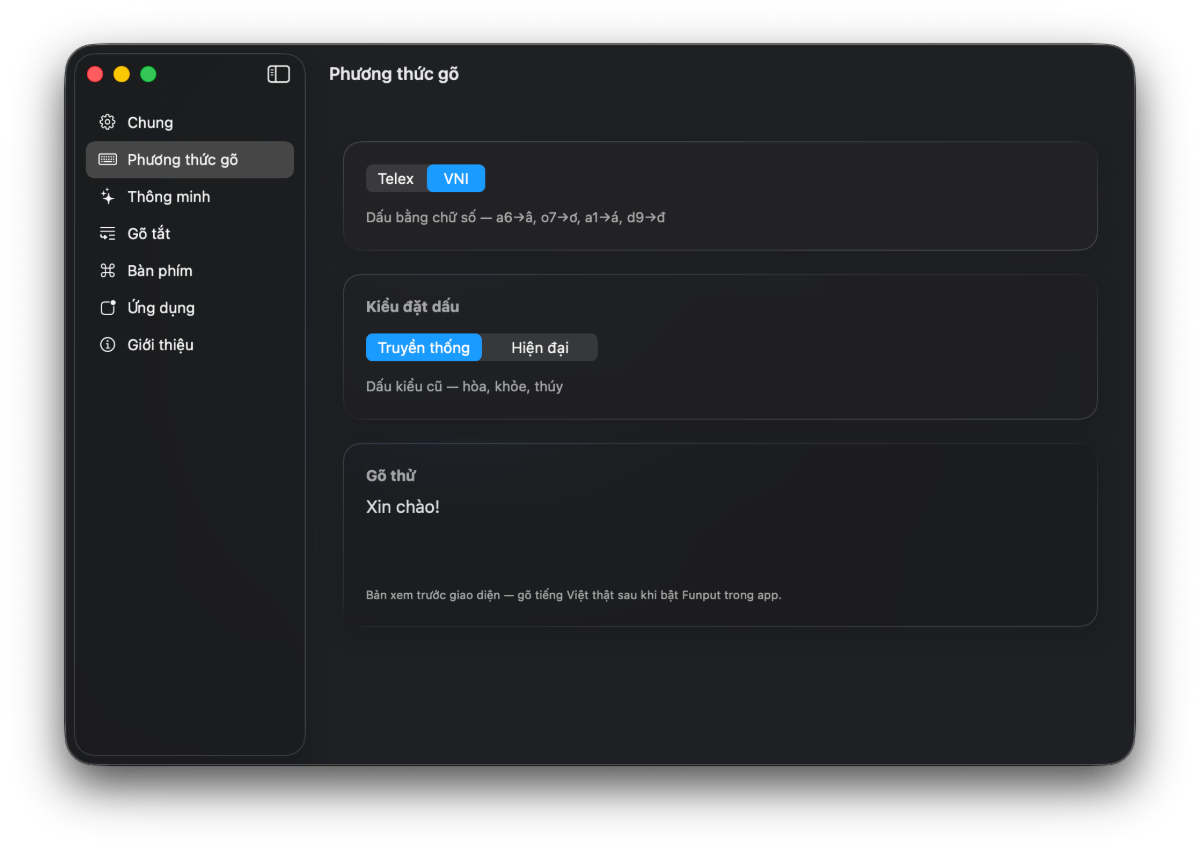Click the sparkle icon beside Thông minh
The image size is (1200, 851).
[108, 196]
